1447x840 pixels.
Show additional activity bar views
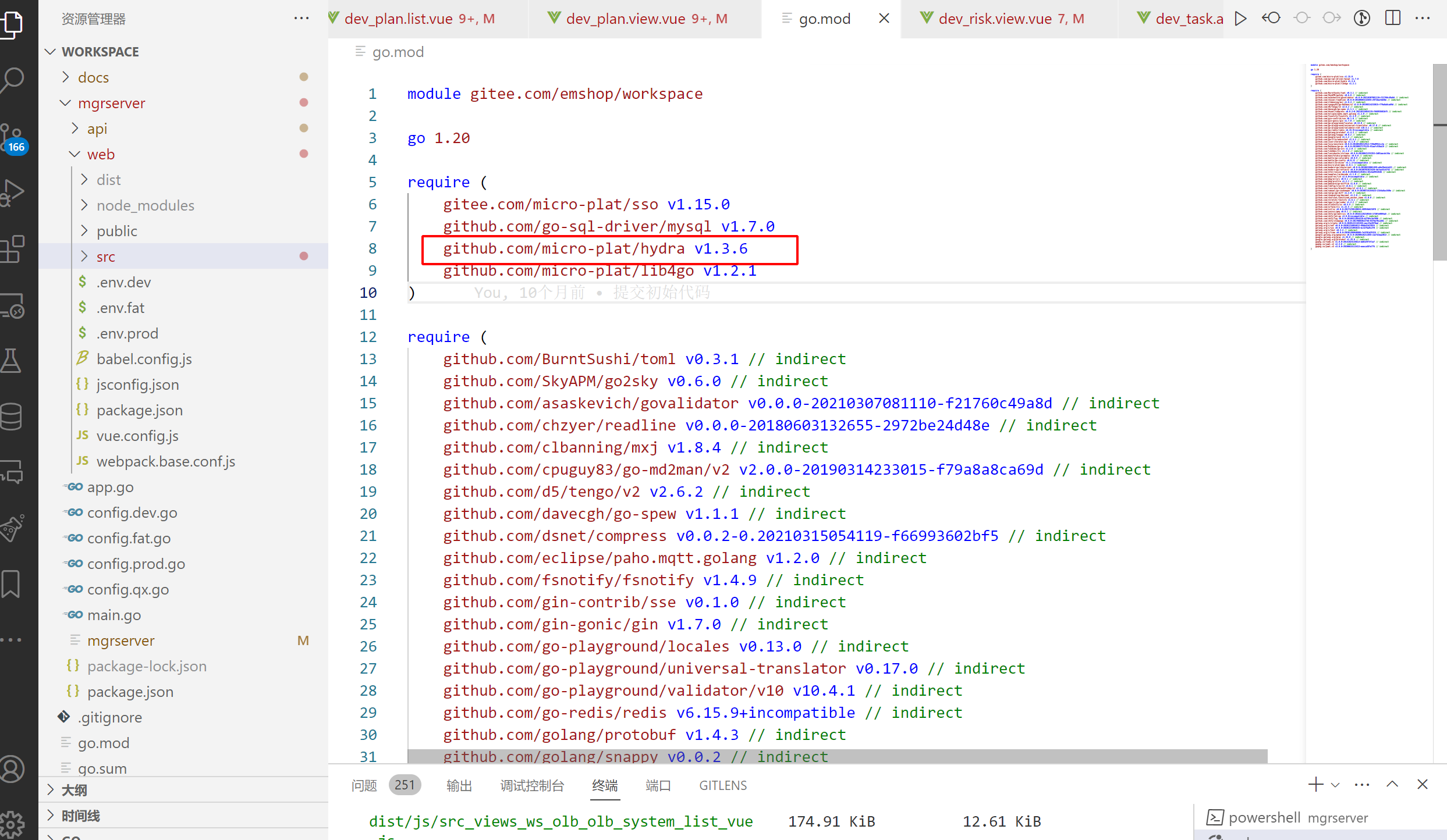click(x=12, y=640)
